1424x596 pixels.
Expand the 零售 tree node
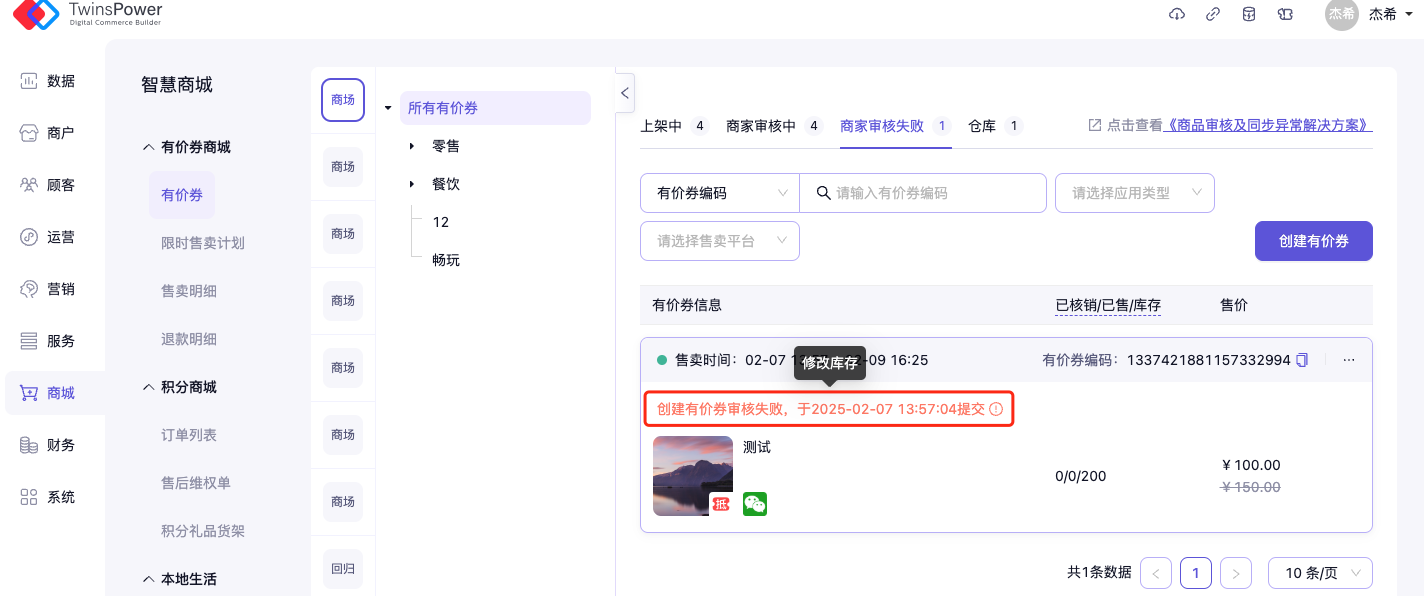coord(411,147)
